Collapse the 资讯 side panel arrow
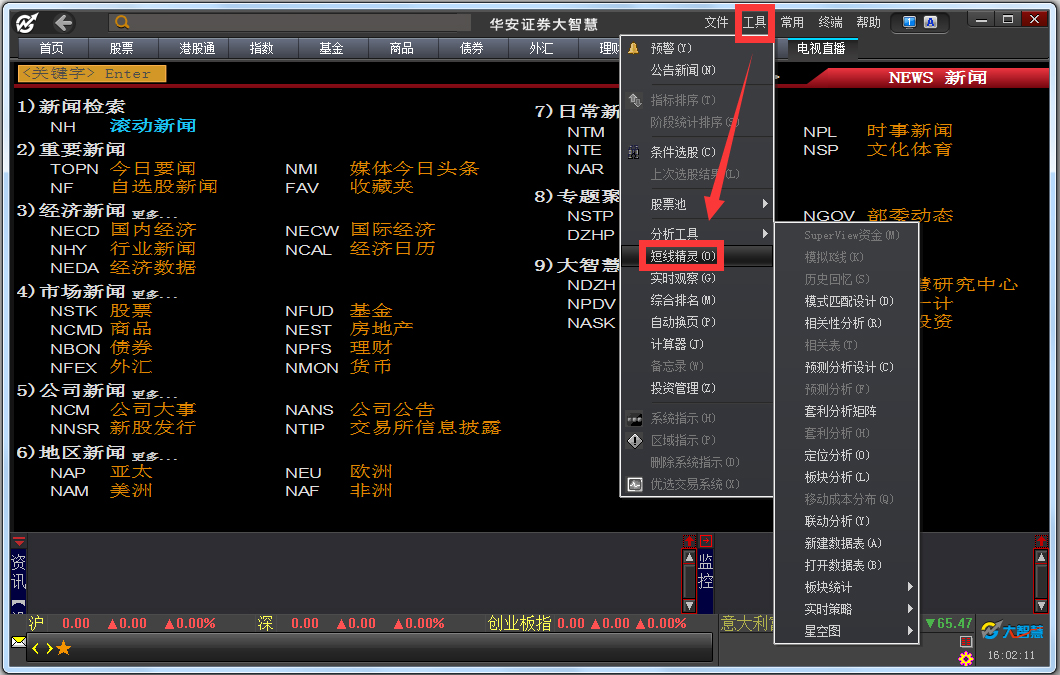The height and width of the screenshot is (675, 1060). pos(19,542)
